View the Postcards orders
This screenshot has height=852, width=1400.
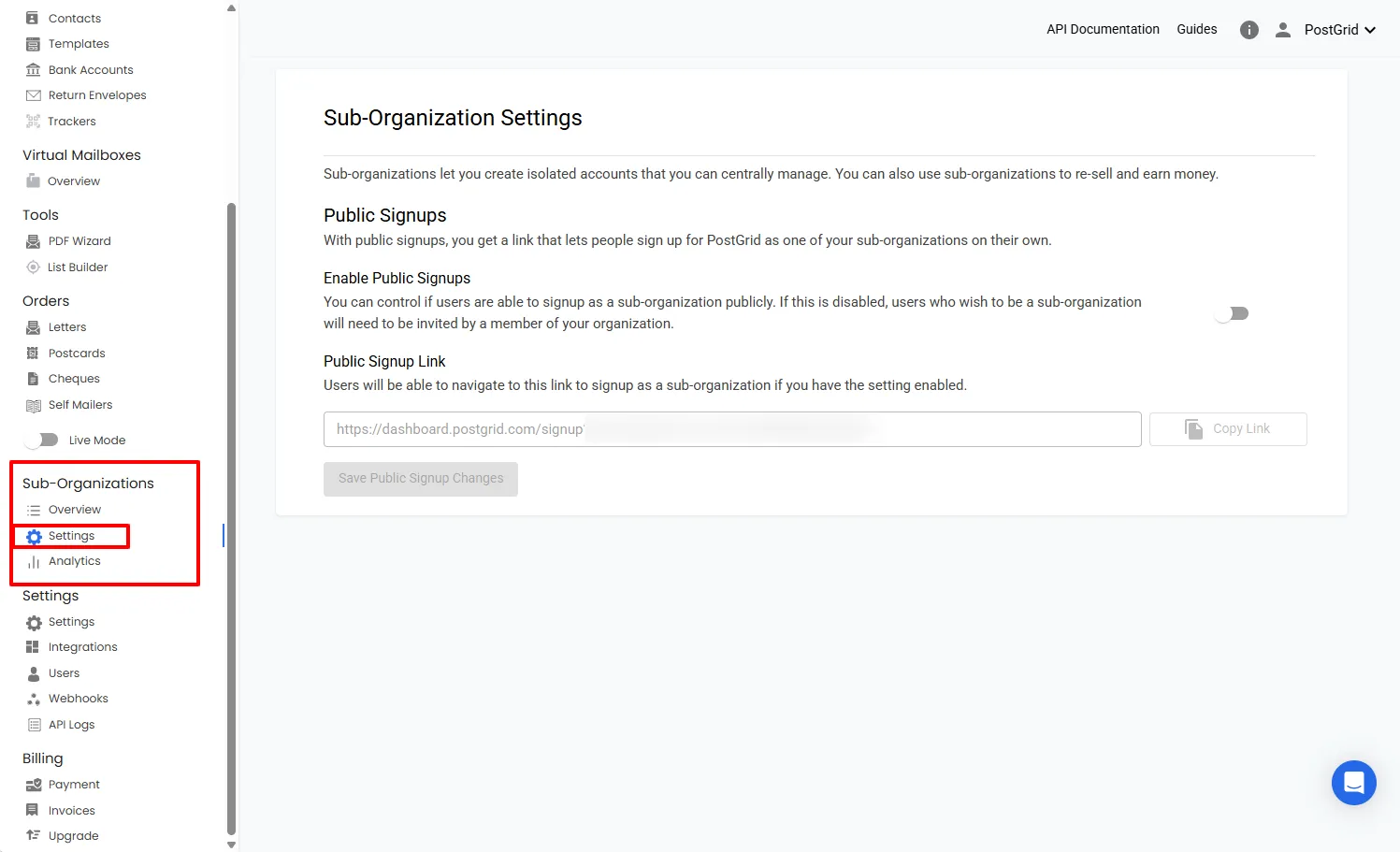click(76, 353)
